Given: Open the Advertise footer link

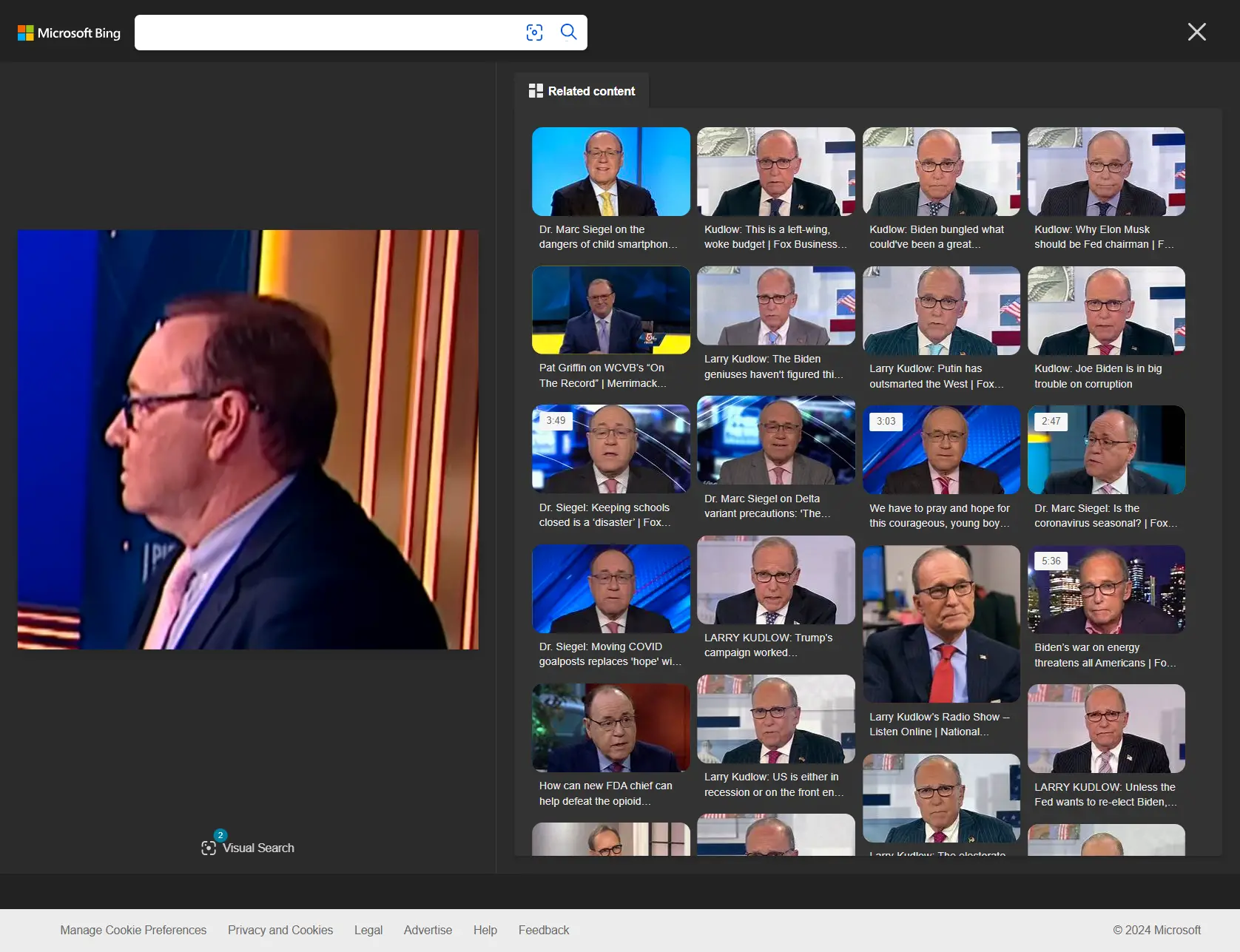Looking at the screenshot, I should (428, 930).
